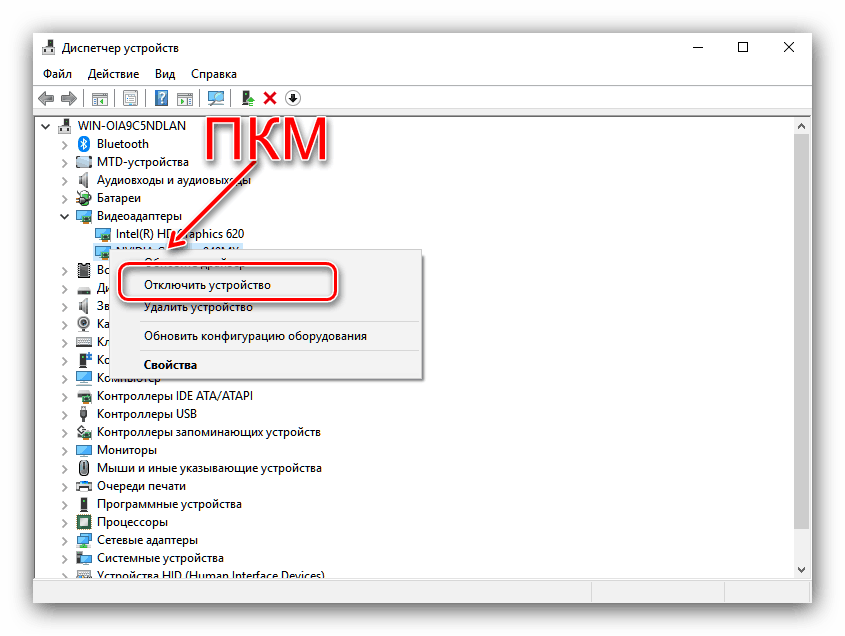Expand the Батареи category
845x636 pixels.
point(65,199)
